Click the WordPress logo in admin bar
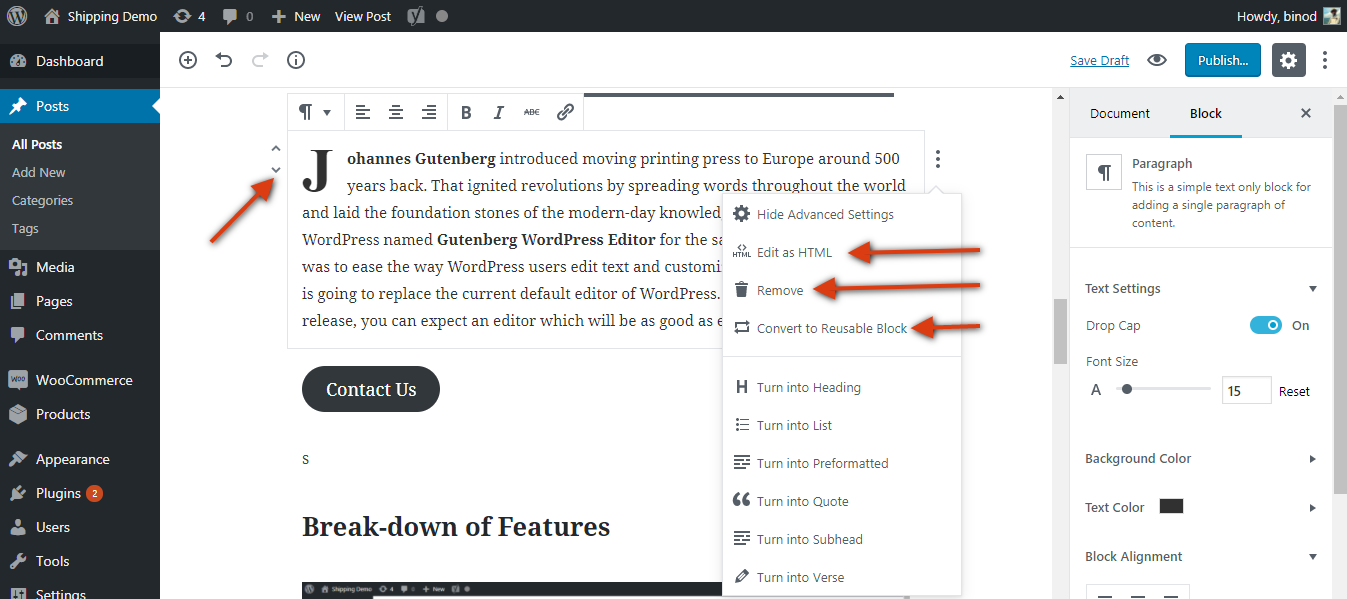Image resolution: width=1347 pixels, height=599 pixels. 17,16
